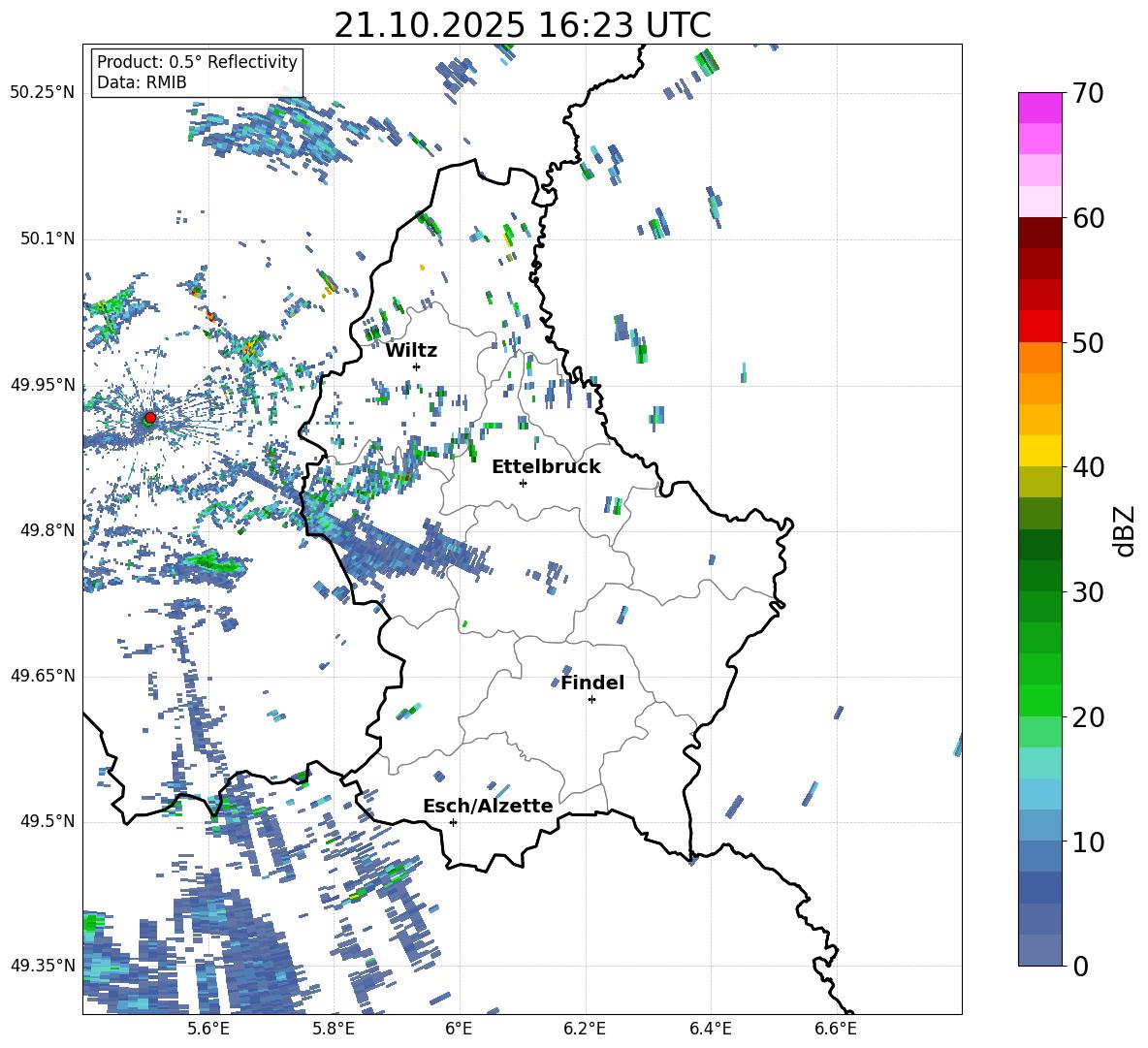Click the colorbar tick label 20
The height and width of the screenshot is (1048, 1148).
[x=1089, y=717]
